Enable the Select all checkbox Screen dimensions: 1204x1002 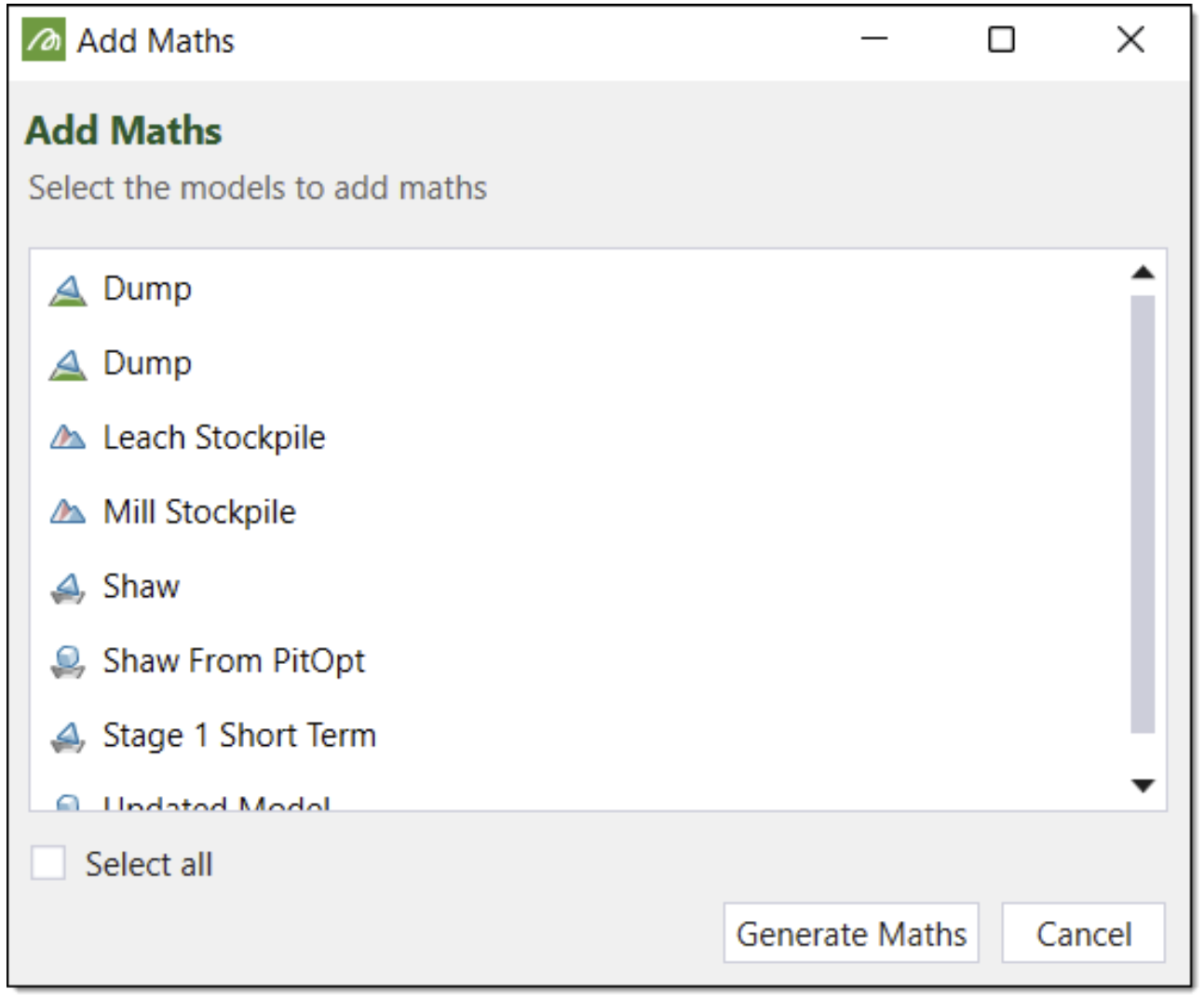pyautogui.click(x=48, y=863)
